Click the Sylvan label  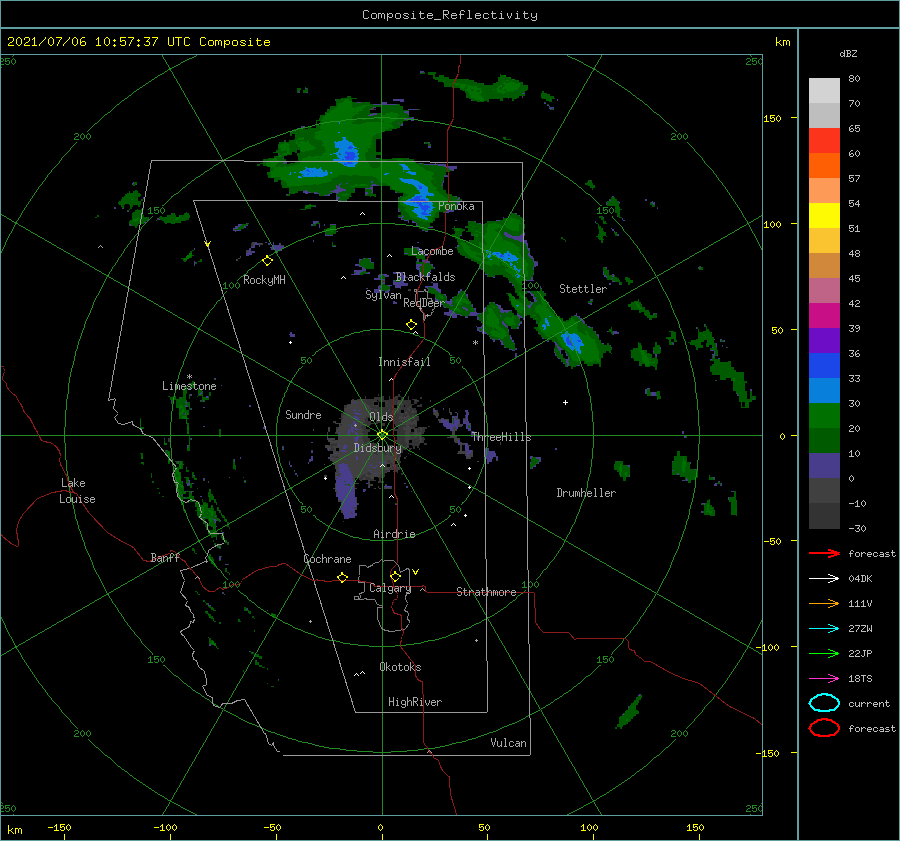pos(383,295)
